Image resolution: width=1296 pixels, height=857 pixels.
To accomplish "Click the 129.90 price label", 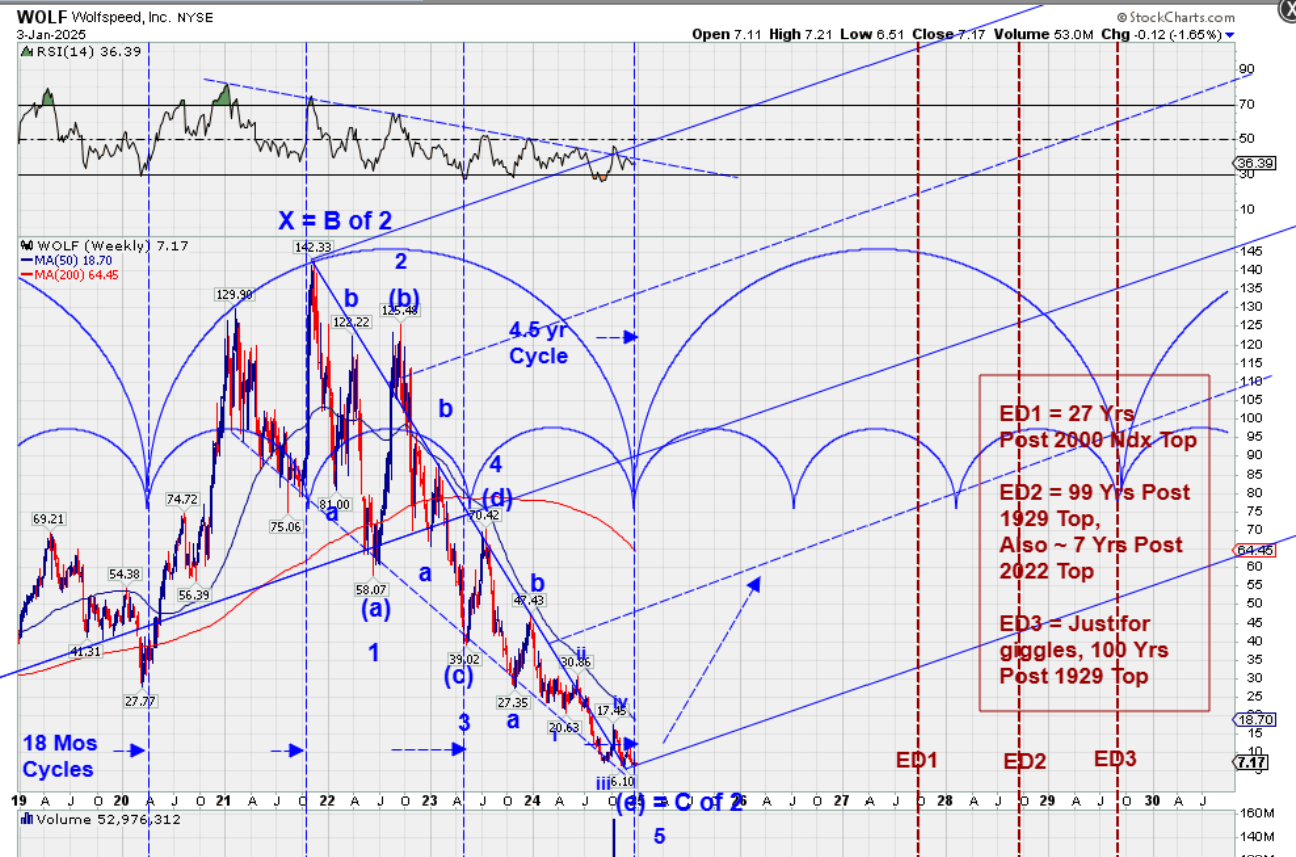I will [x=234, y=294].
